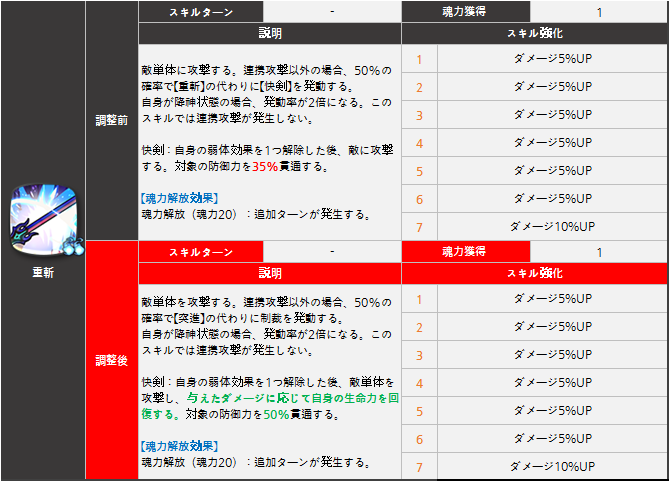Click the red 35% penetration value
The width and height of the screenshot is (669, 481).
pyautogui.click(x=265, y=166)
